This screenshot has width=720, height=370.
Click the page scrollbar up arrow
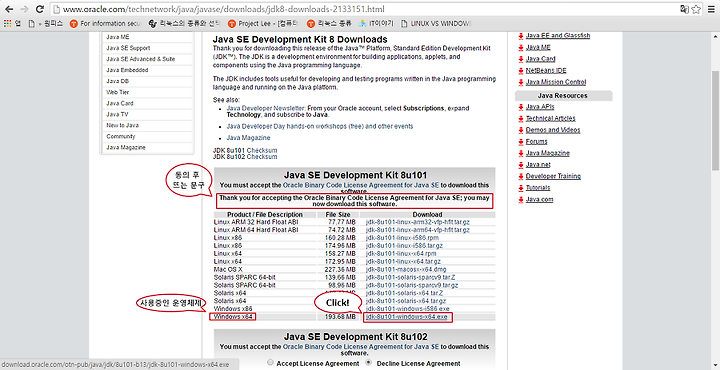click(715, 36)
